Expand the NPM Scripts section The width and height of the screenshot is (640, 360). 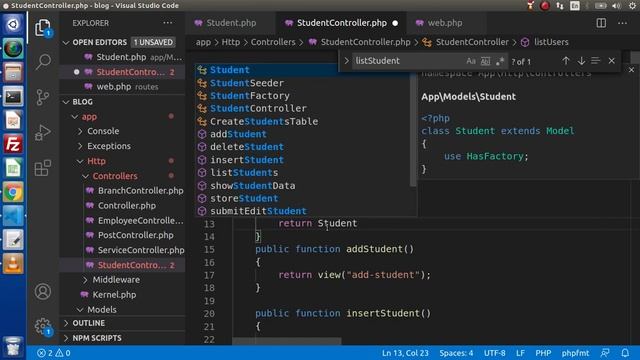66,338
